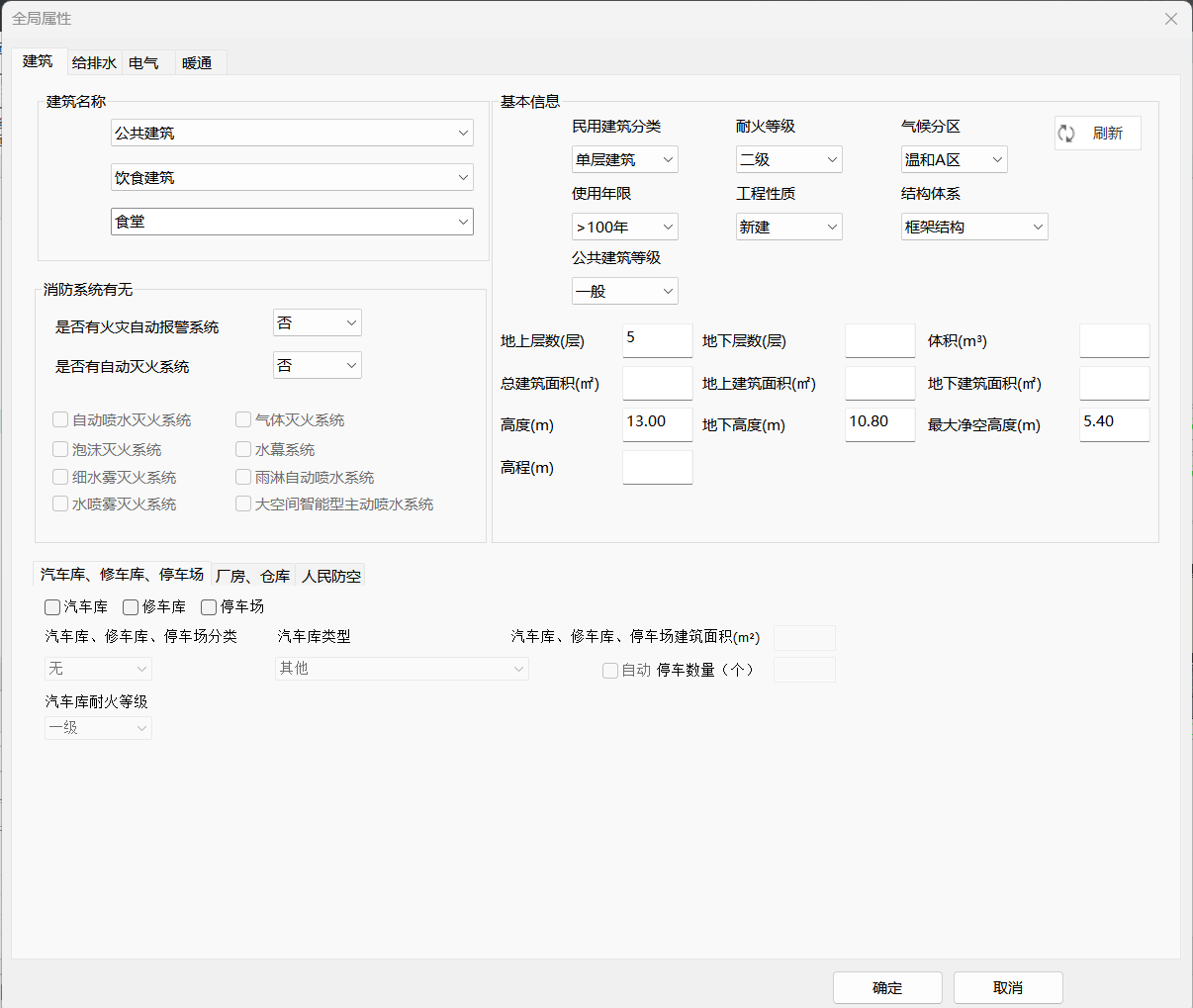Expand the 使用年限 dropdown showing >100年
1193x1008 pixels.
[x=624, y=227]
